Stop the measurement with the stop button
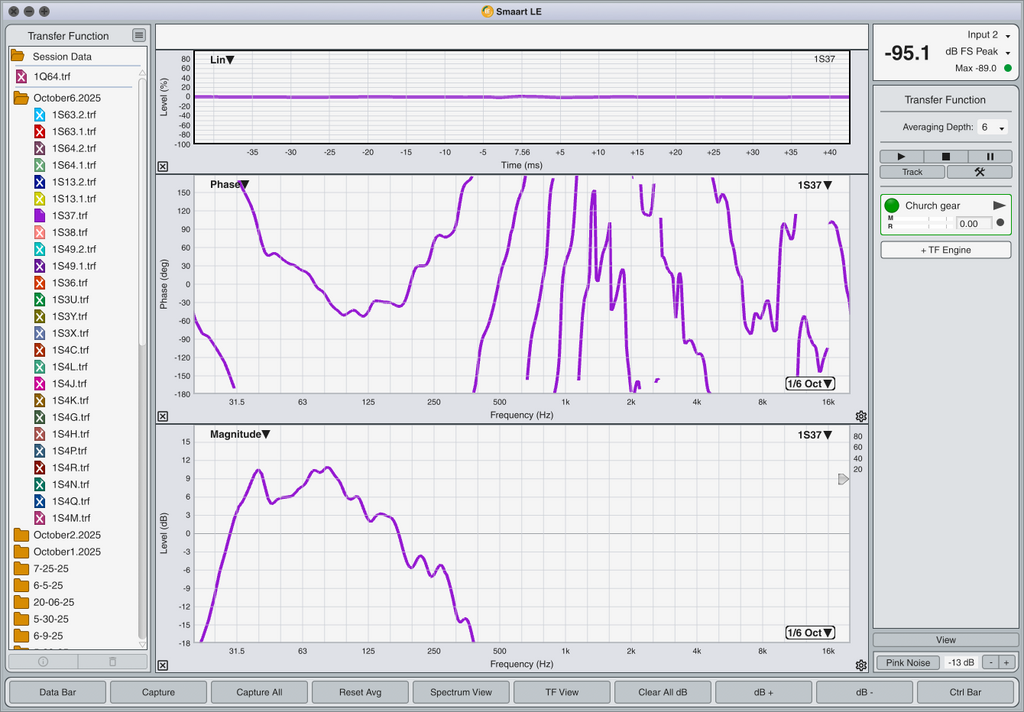Viewport: 1024px width, 712px height. tap(946, 156)
